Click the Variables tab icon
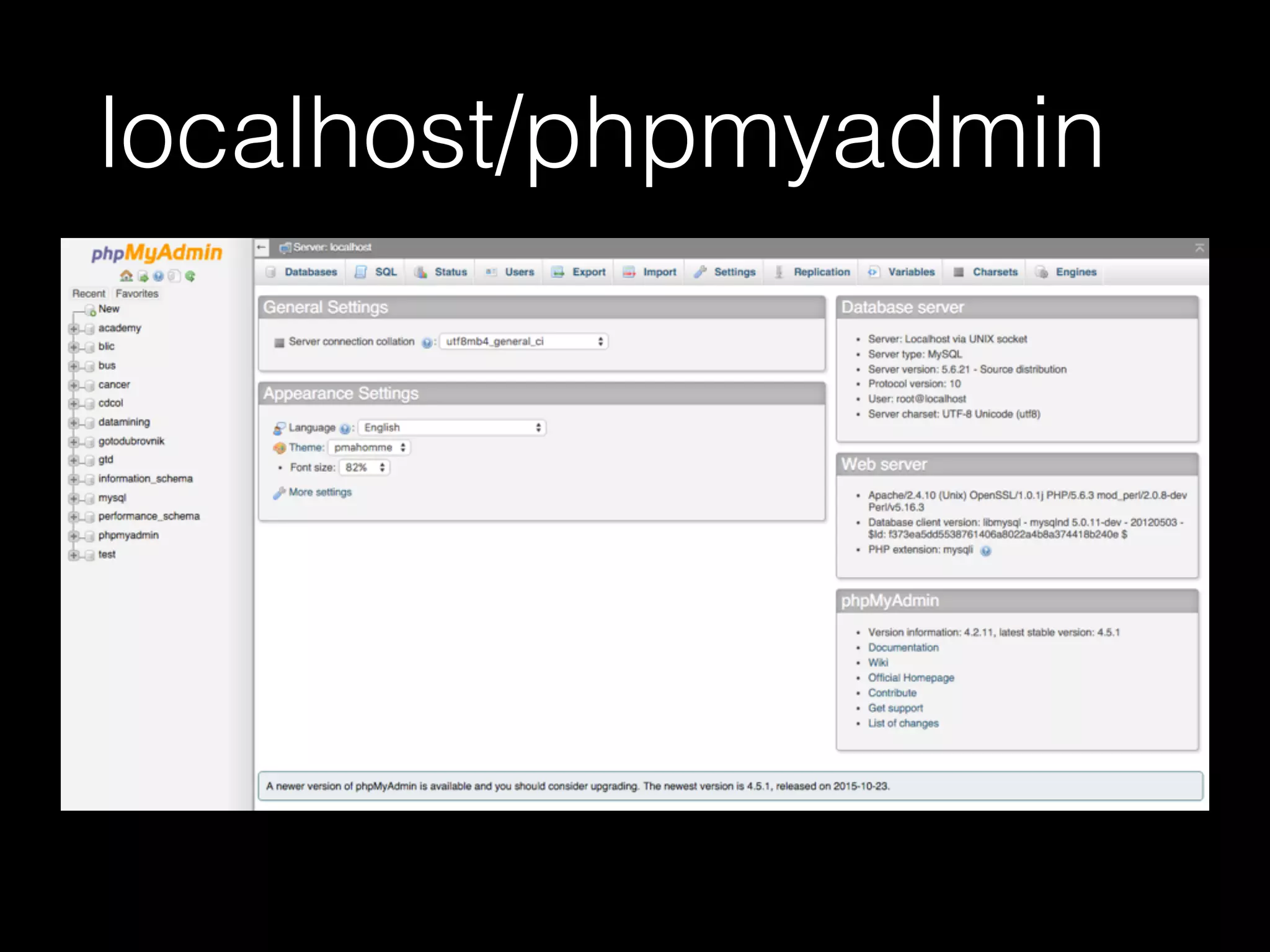 coord(873,272)
